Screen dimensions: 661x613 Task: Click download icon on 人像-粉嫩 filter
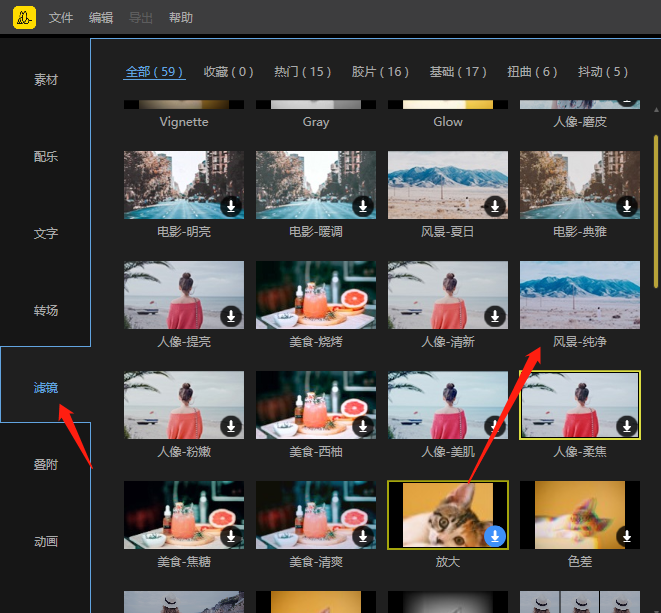pos(231,426)
